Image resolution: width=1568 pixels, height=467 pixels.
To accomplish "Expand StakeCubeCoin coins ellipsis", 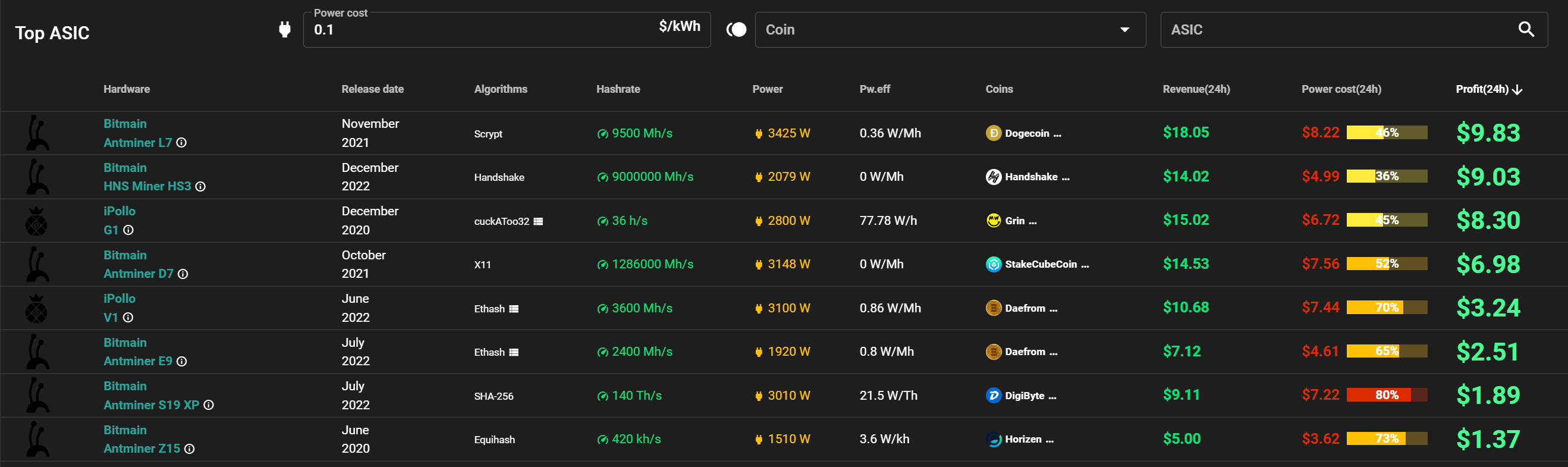I will tap(1085, 265).
